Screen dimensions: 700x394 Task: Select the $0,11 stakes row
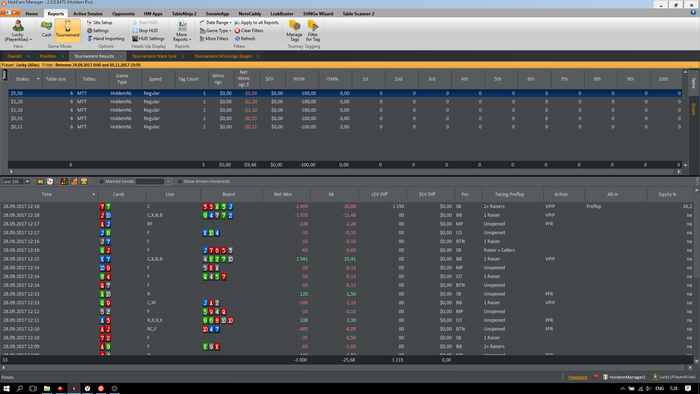(x=345, y=127)
